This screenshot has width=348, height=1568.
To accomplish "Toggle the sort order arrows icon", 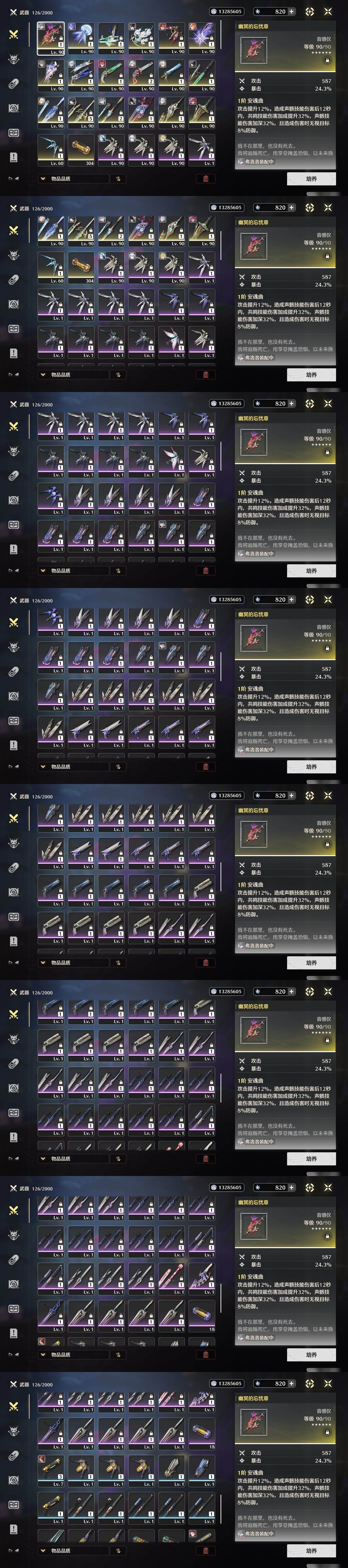I will click(118, 179).
